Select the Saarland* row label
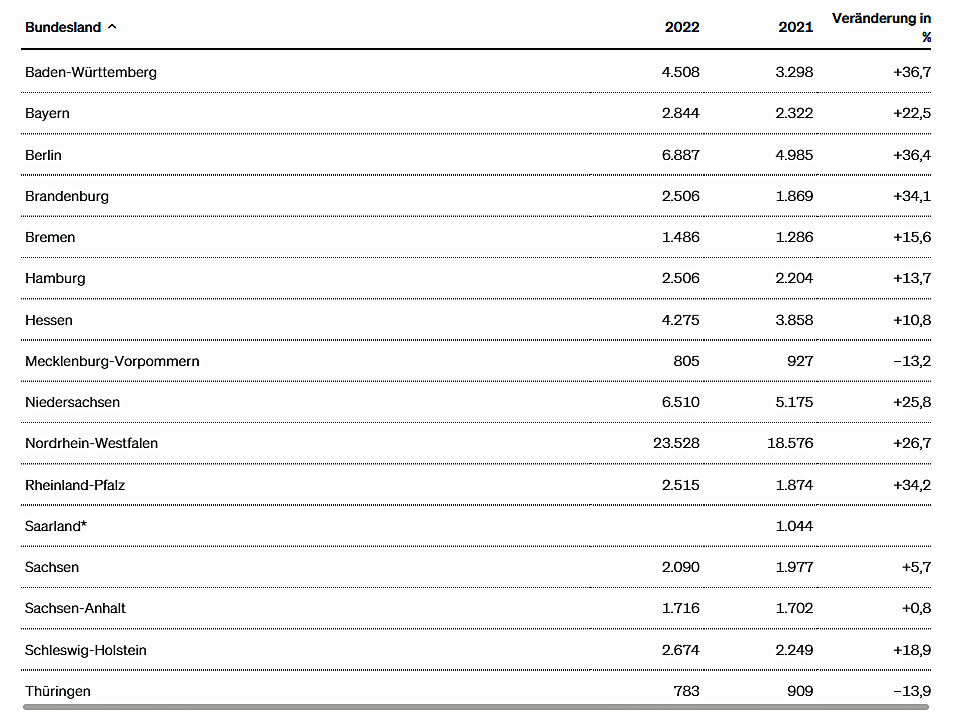Viewport: 953px width, 721px height. 56,526
